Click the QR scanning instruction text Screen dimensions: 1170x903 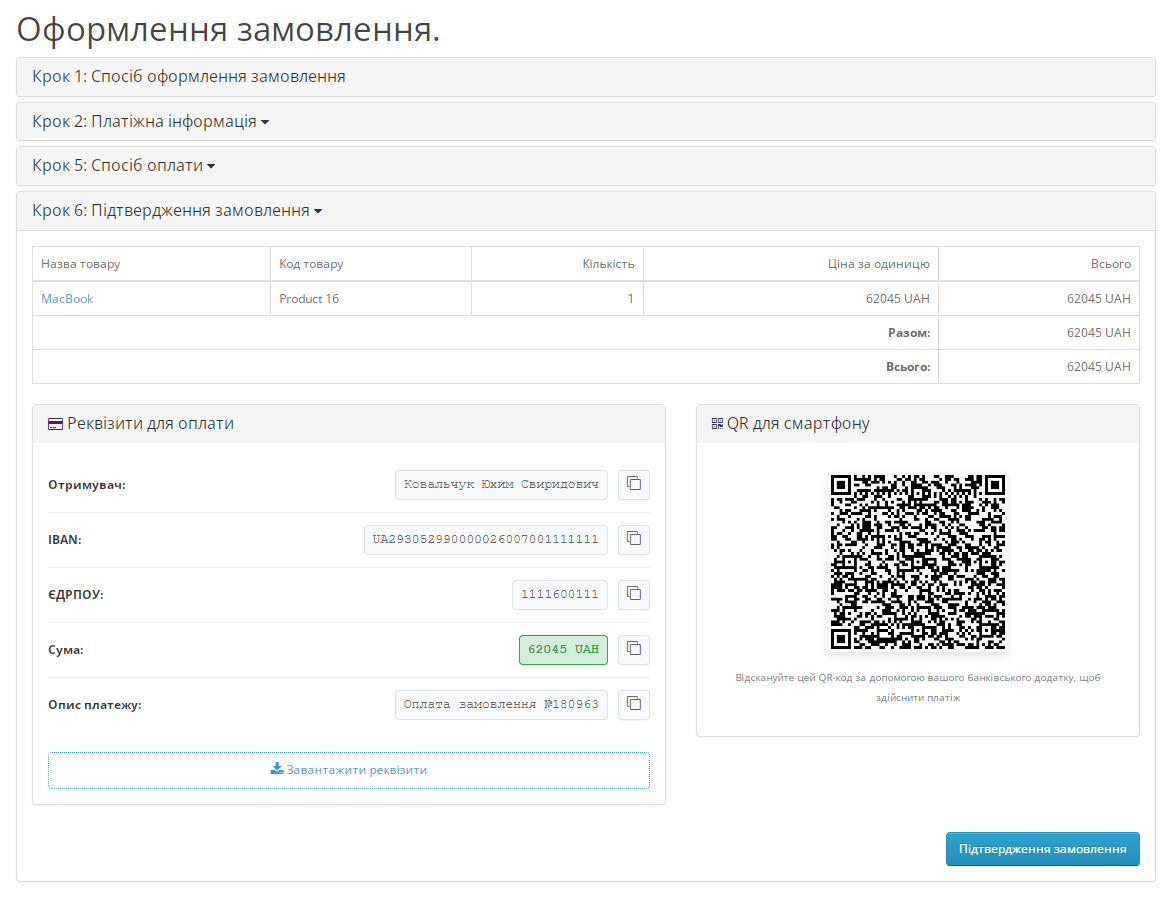[x=918, y=687]
